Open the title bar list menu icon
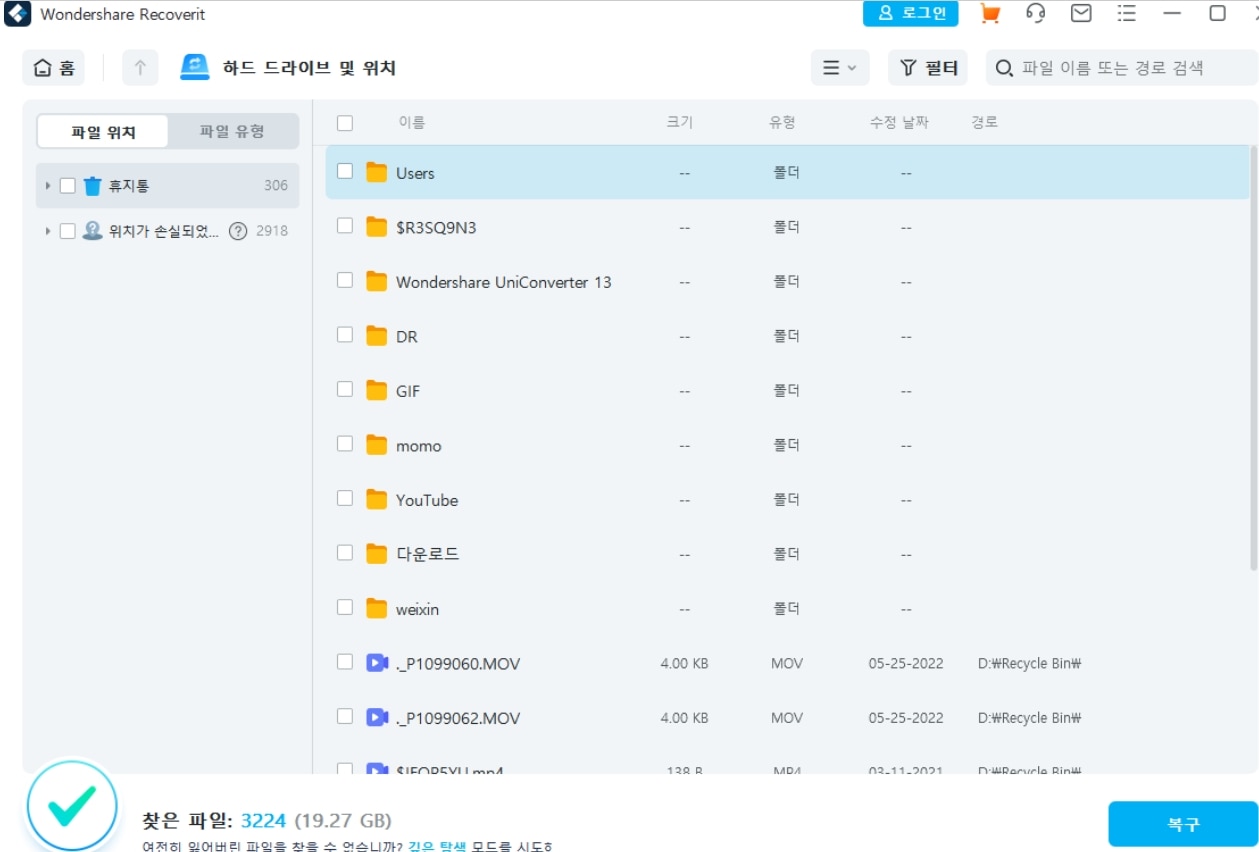The height and width of the screenshot is (852, 1259). [1127, 14]
